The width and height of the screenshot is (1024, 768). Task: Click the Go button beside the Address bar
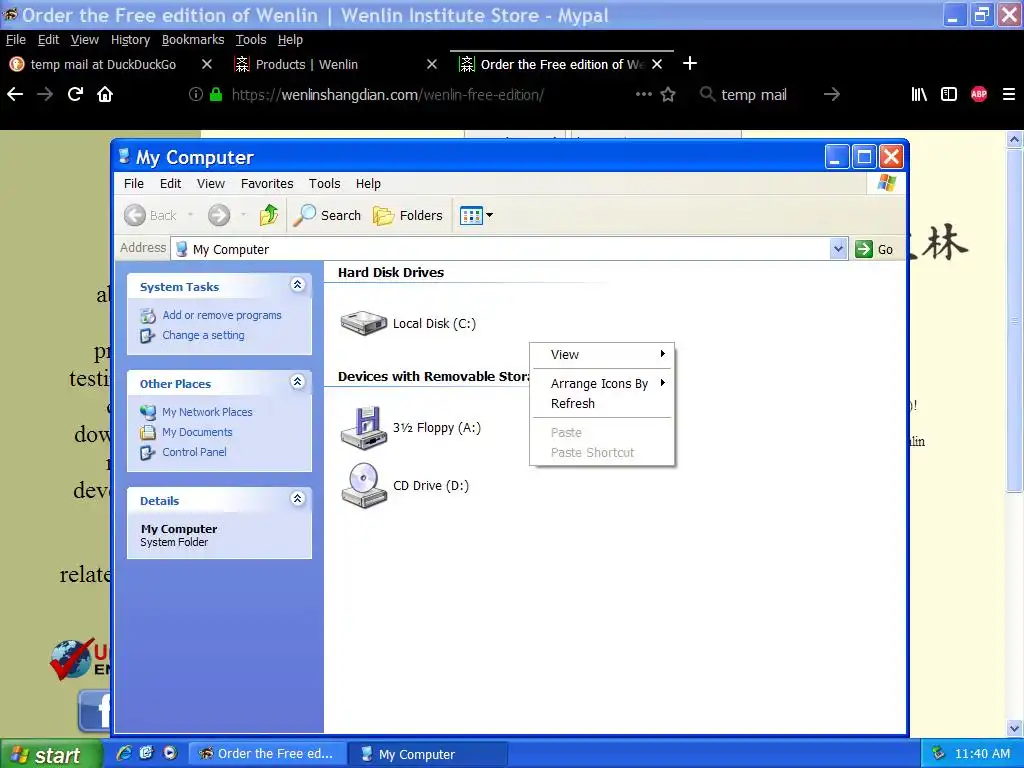[874, 249]
